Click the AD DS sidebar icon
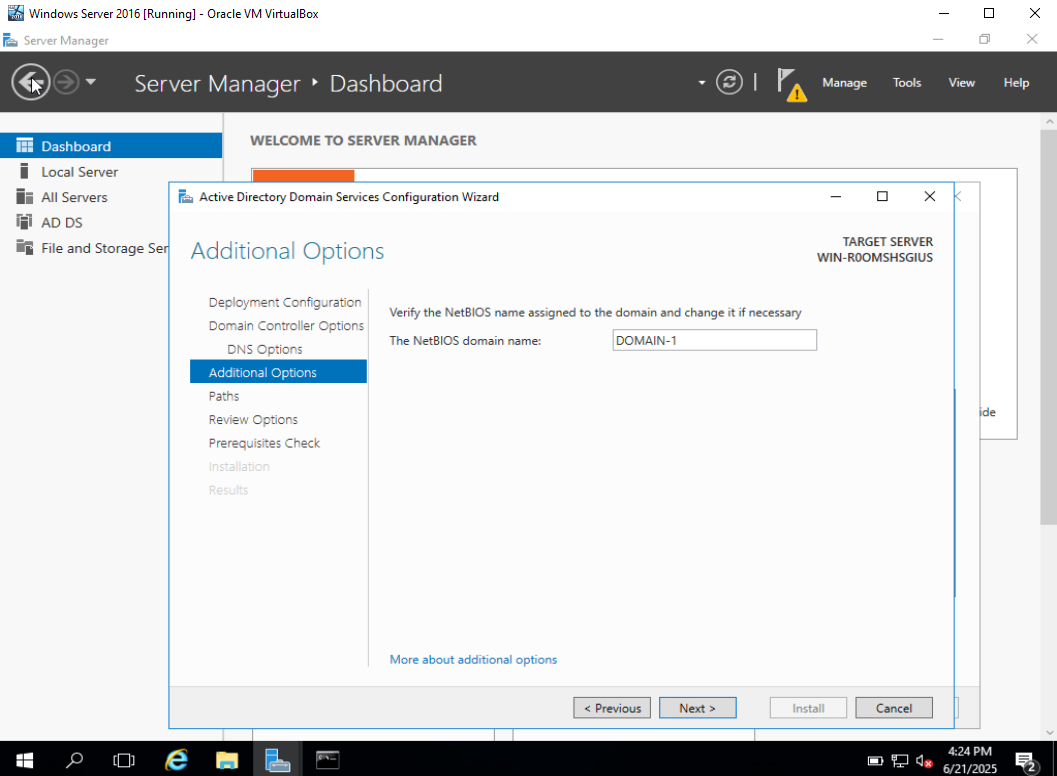Viewport: 1057px width, 776px height. (x=24, y=222)
